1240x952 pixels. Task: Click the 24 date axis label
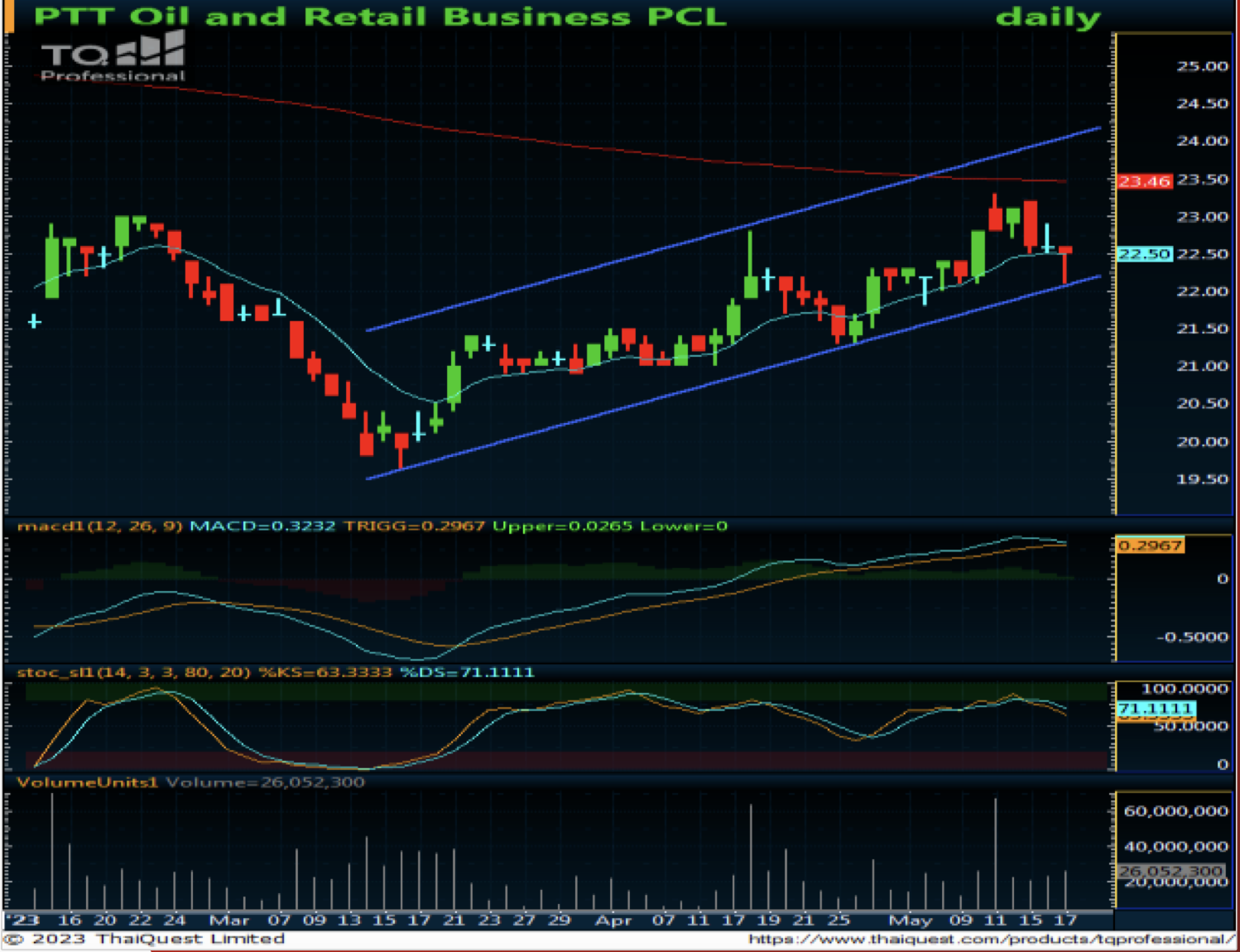click(x=175, y=921)
